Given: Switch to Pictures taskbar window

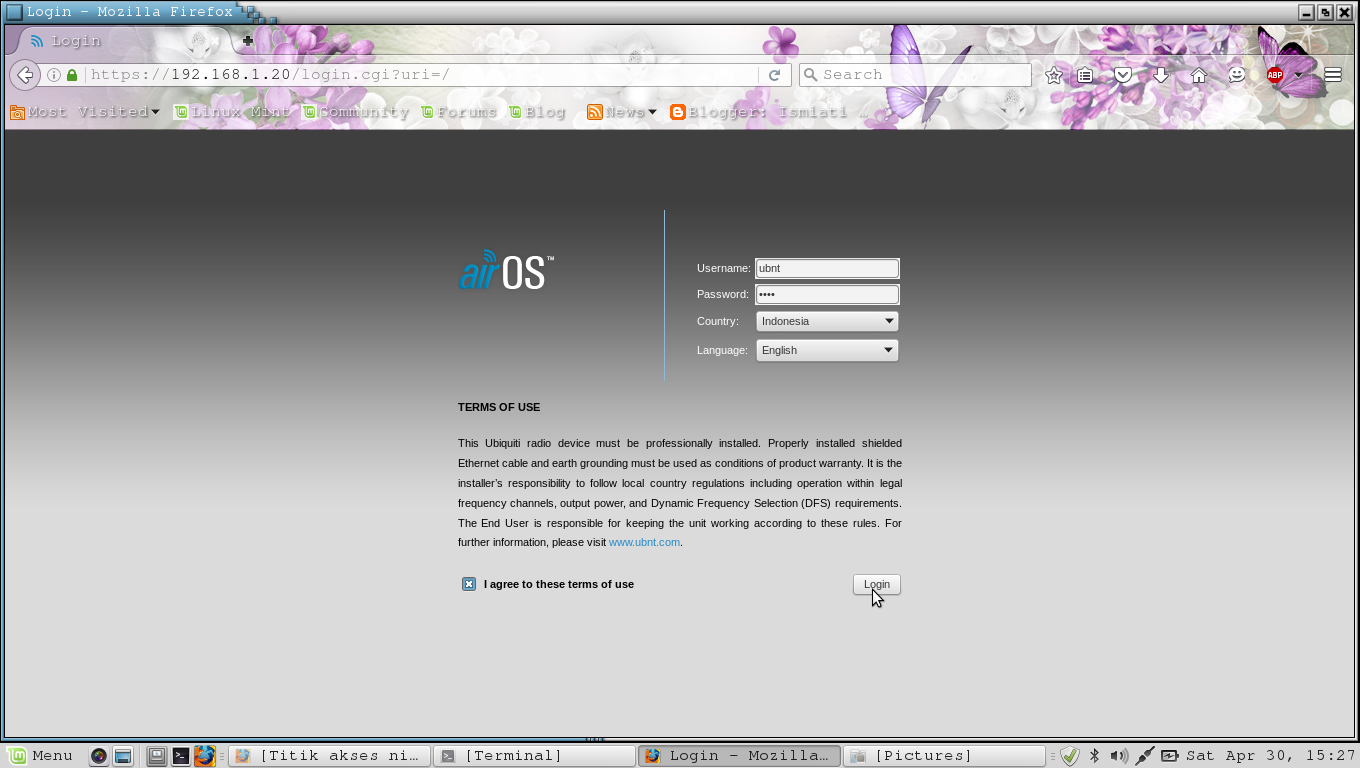Looking at the screenshot, I should (944, 756).
